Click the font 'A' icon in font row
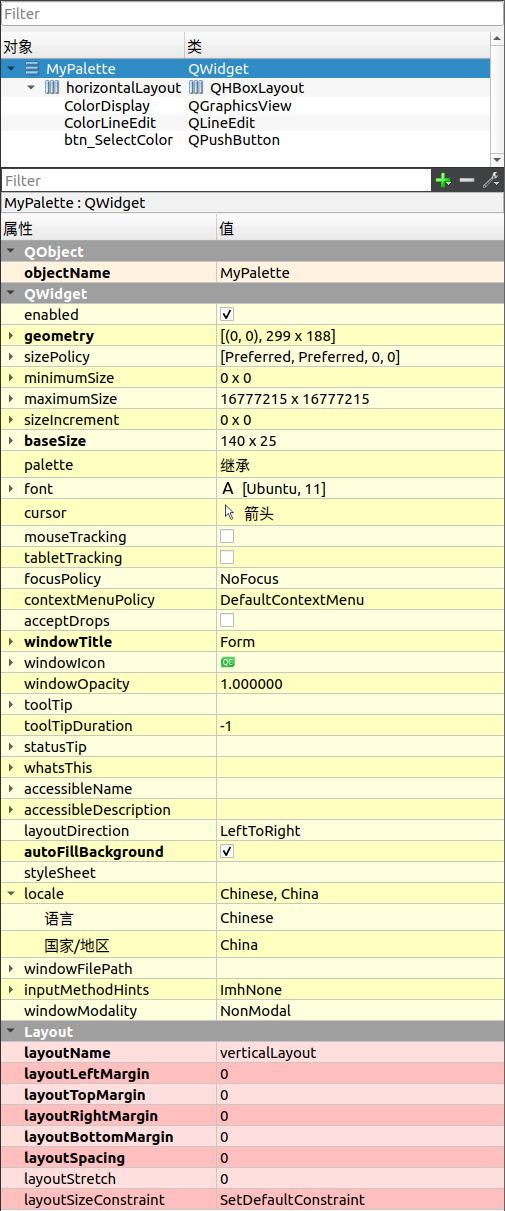505x1211 pixels. coord(228,488)
